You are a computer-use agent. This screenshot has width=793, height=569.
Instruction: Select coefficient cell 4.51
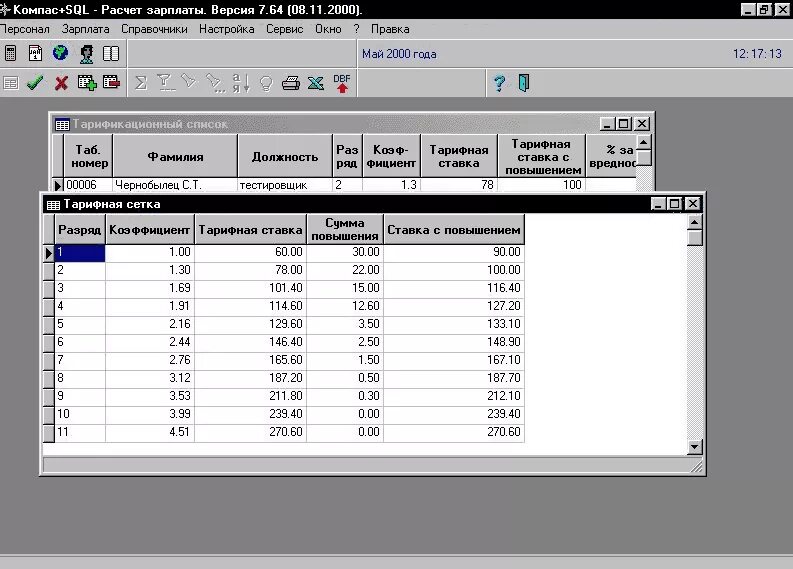pos(150,432)
